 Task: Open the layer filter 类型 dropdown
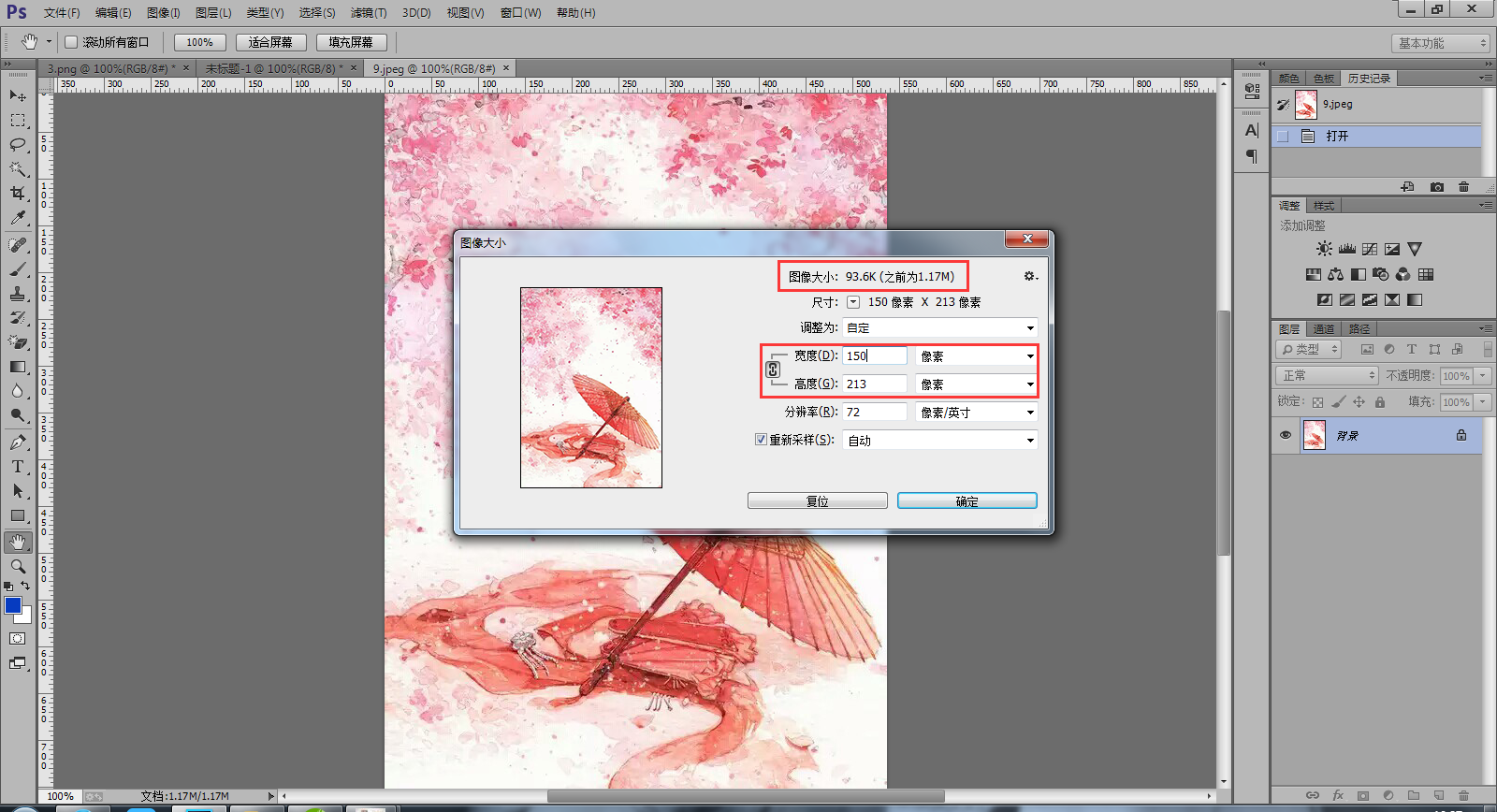click(x=1309, y=349)
